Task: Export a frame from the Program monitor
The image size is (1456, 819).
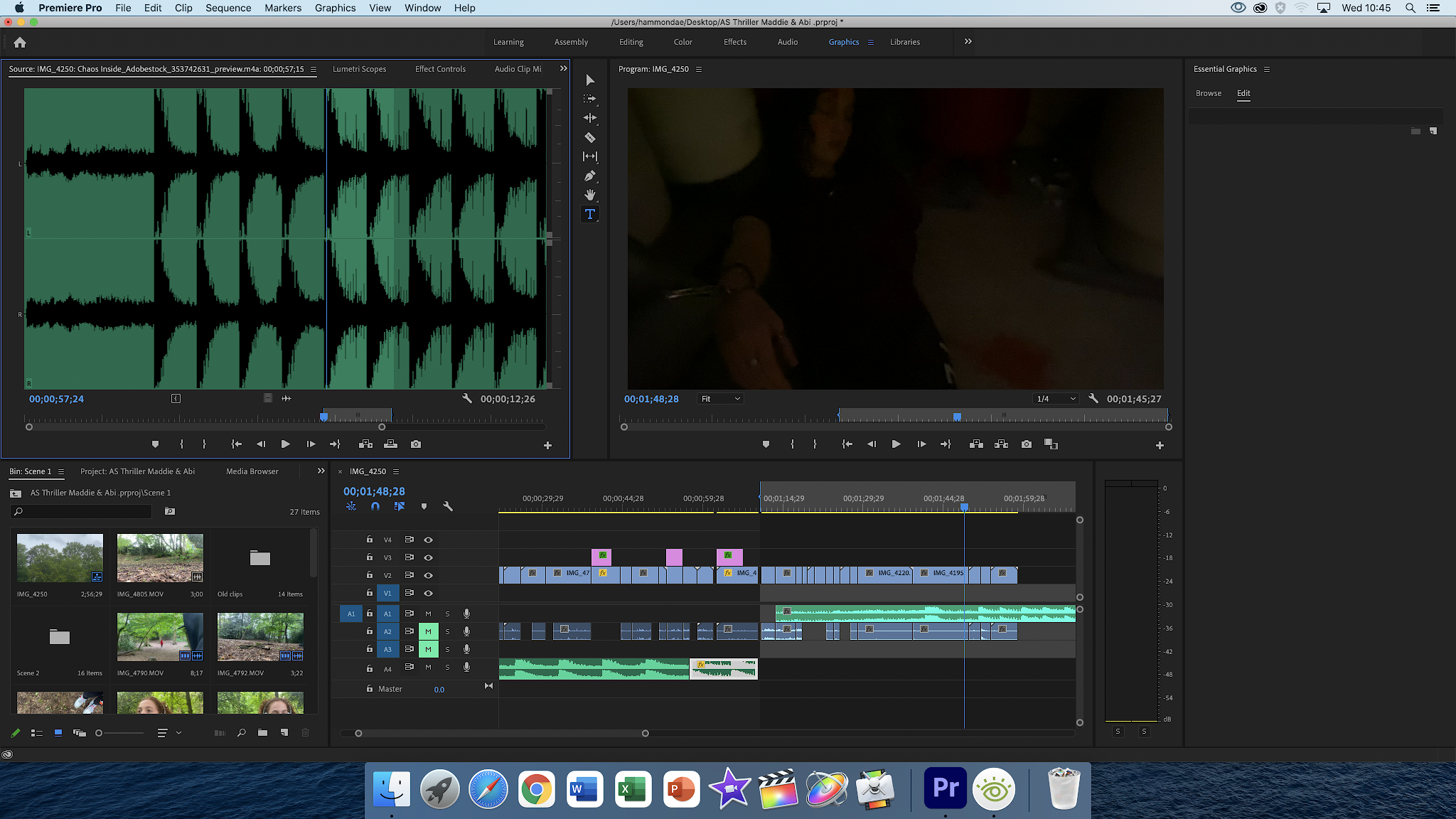Action: pyautogui.click(x=1026, y=444)
